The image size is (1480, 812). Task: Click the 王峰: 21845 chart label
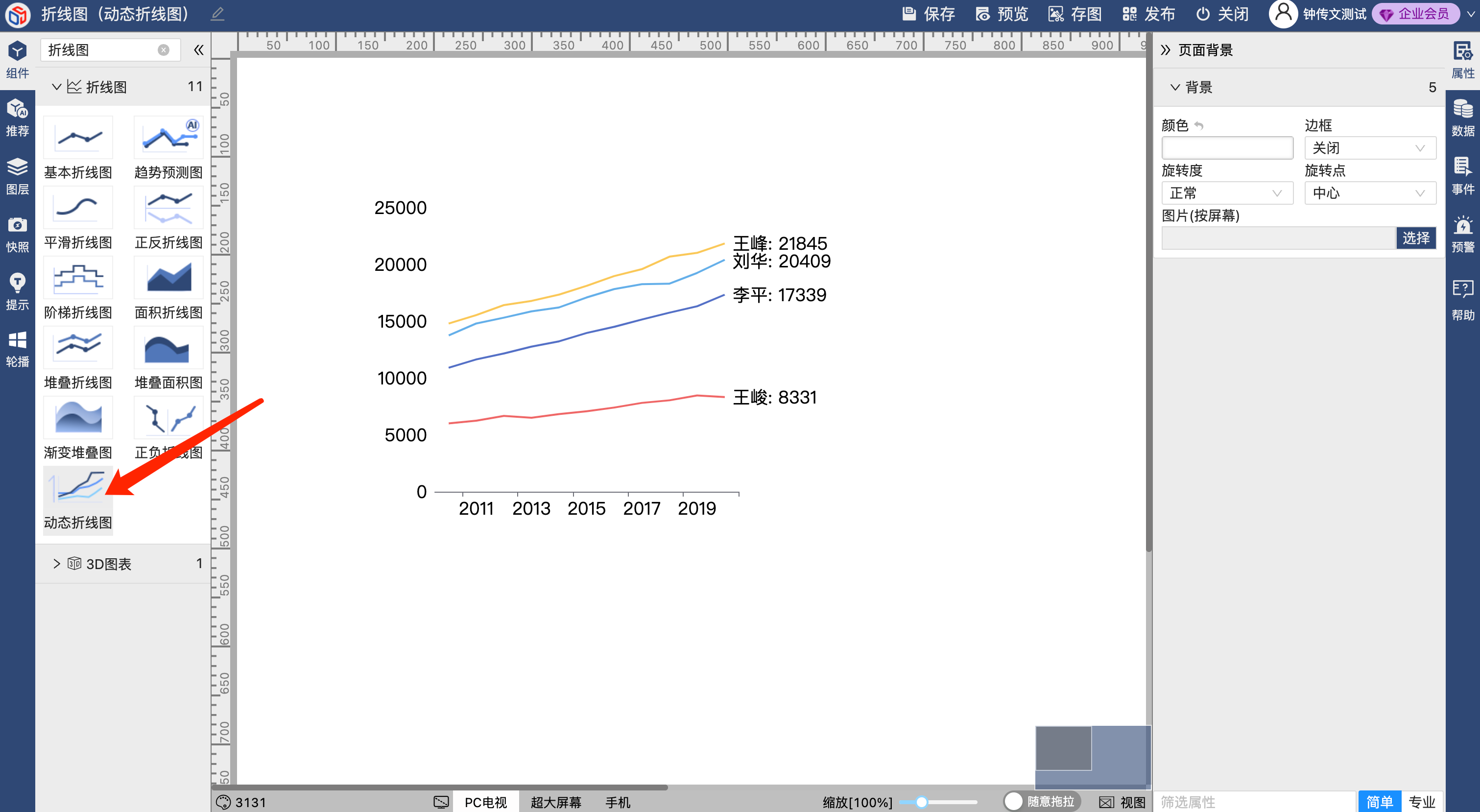point(780,243)
